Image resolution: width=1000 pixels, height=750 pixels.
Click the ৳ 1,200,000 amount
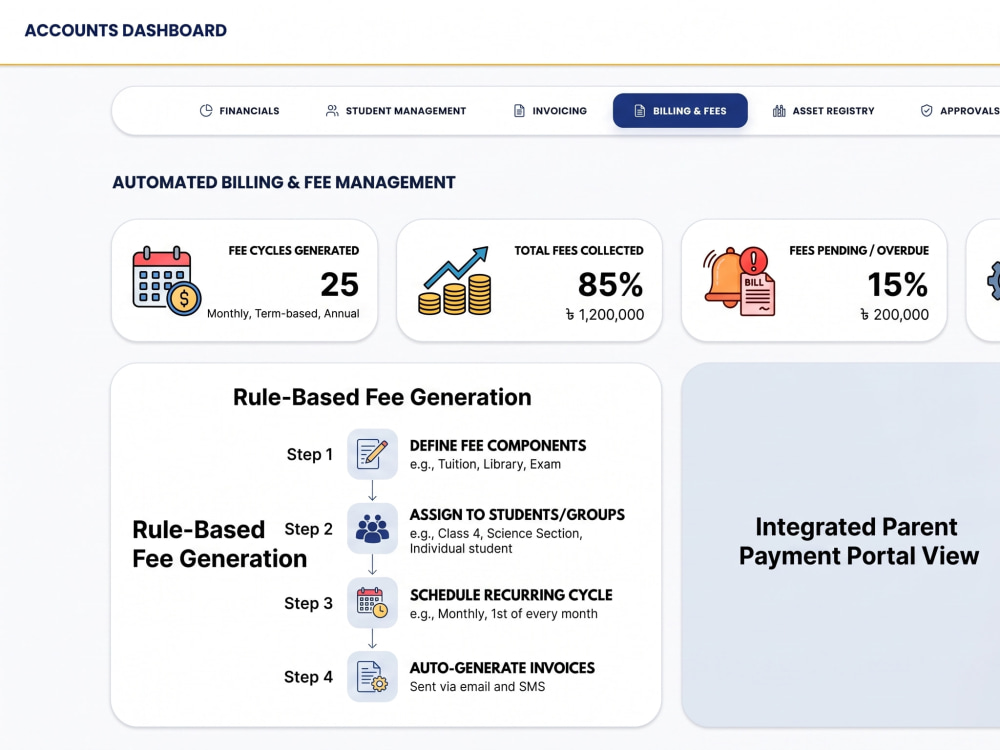point(605,314)
